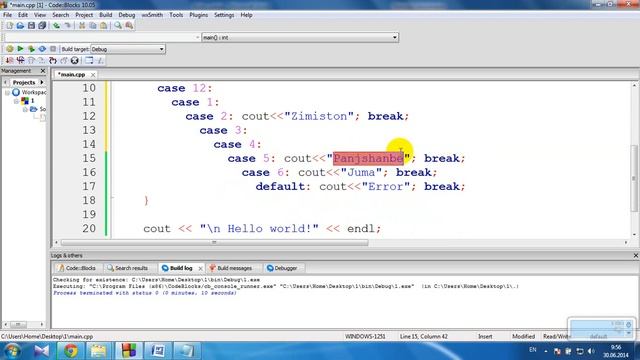Switch to the Search results tab
Viewport: 640px width, 360px height.
coord(128,268)
